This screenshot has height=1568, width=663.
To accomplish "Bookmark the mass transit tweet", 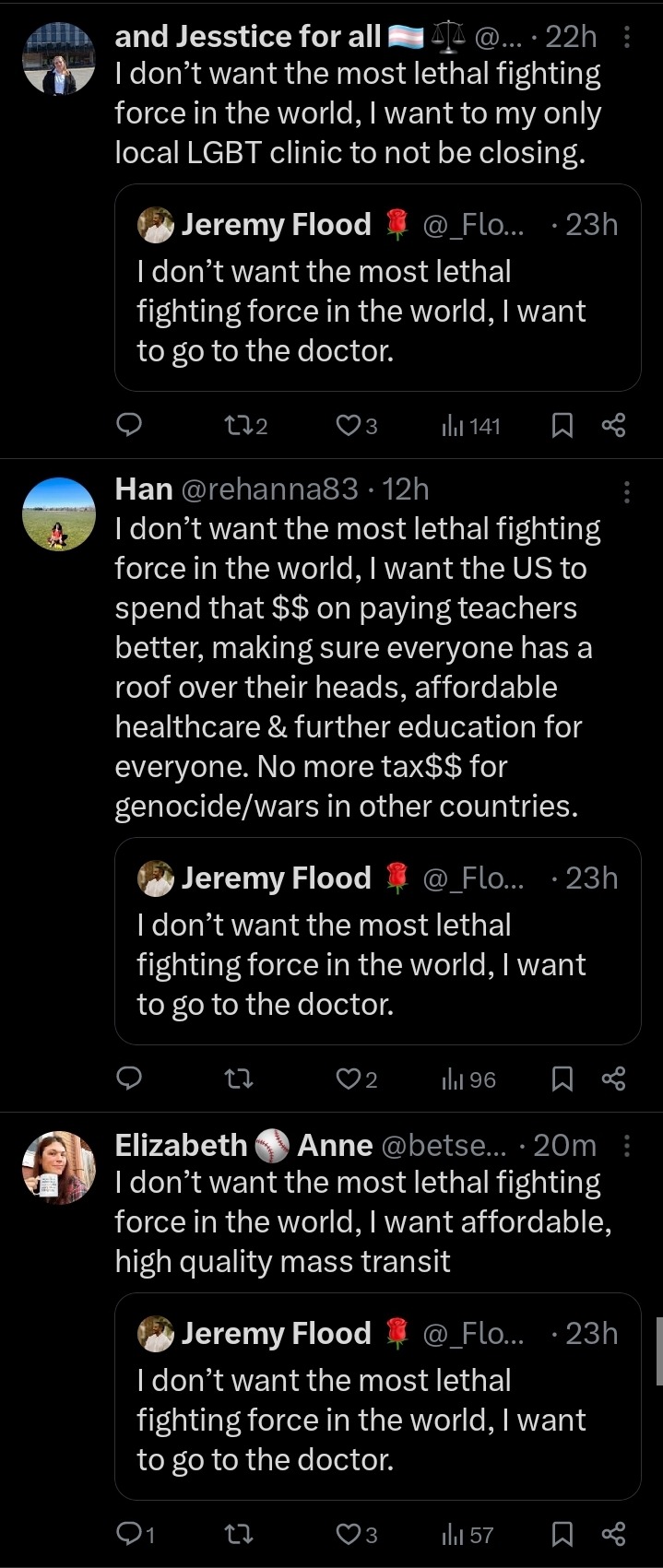I will (562, 1534).
